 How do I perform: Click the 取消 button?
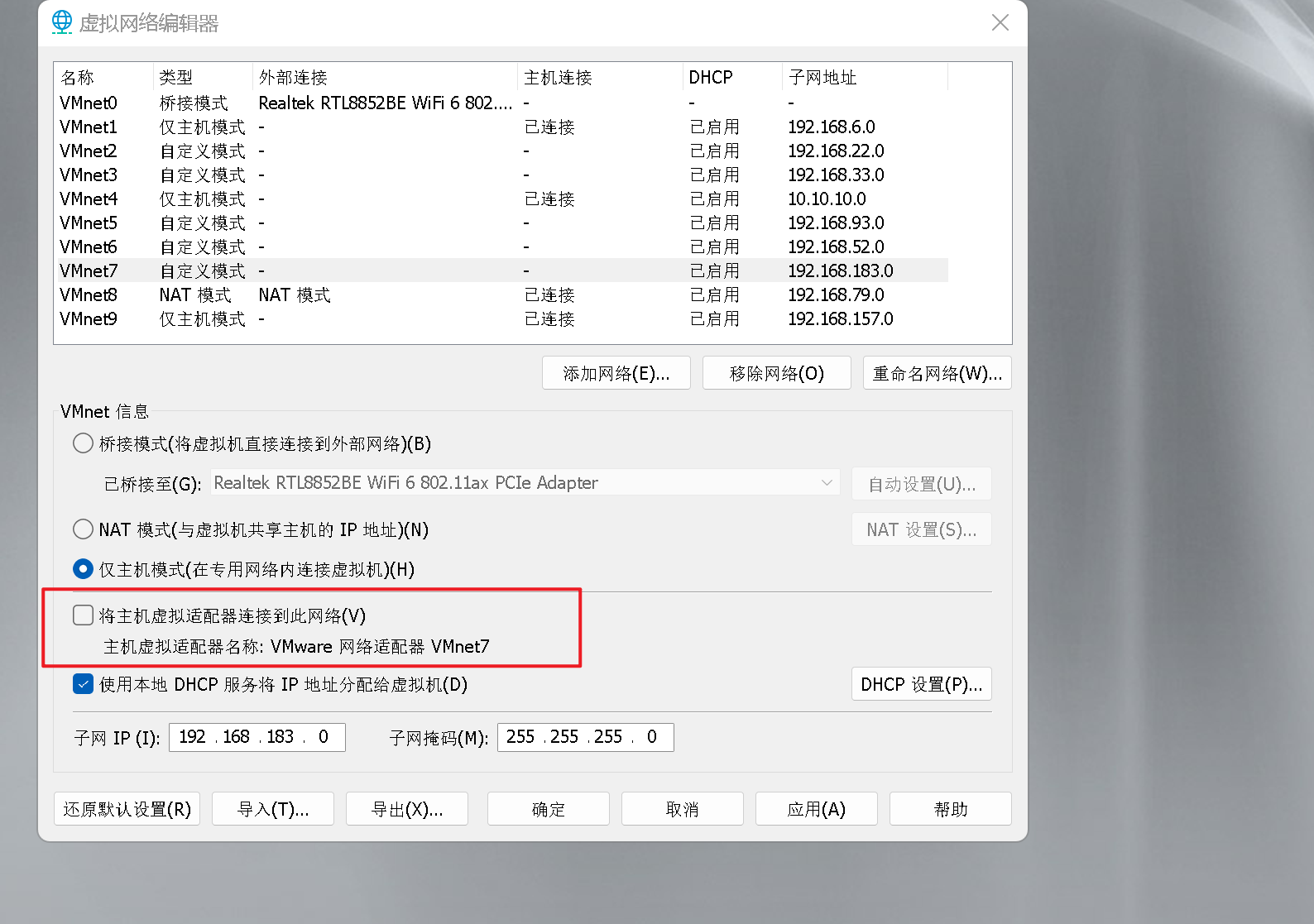pos(683,808)
